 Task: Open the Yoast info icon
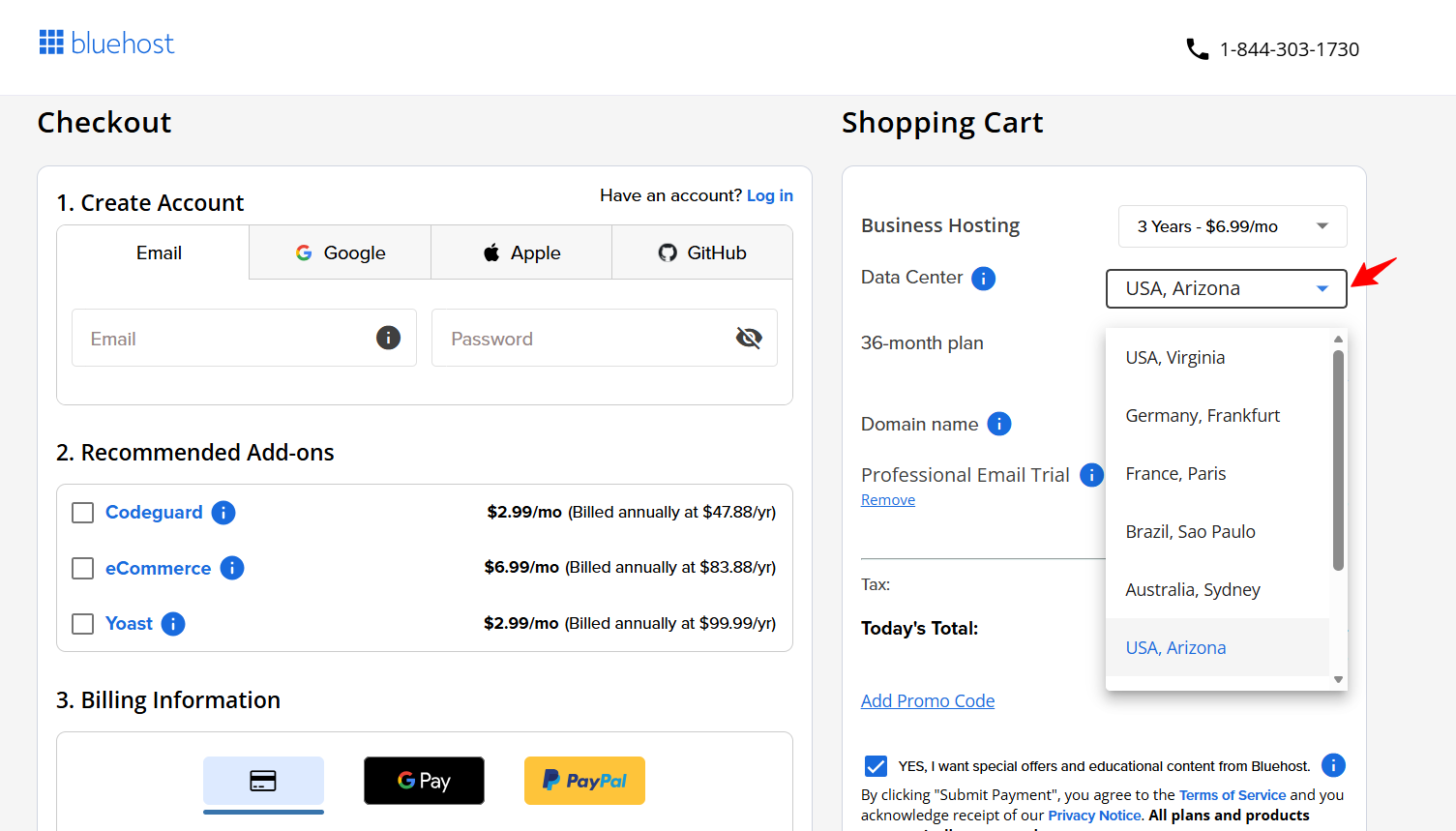pyautogui.click(x=173, y=624)
